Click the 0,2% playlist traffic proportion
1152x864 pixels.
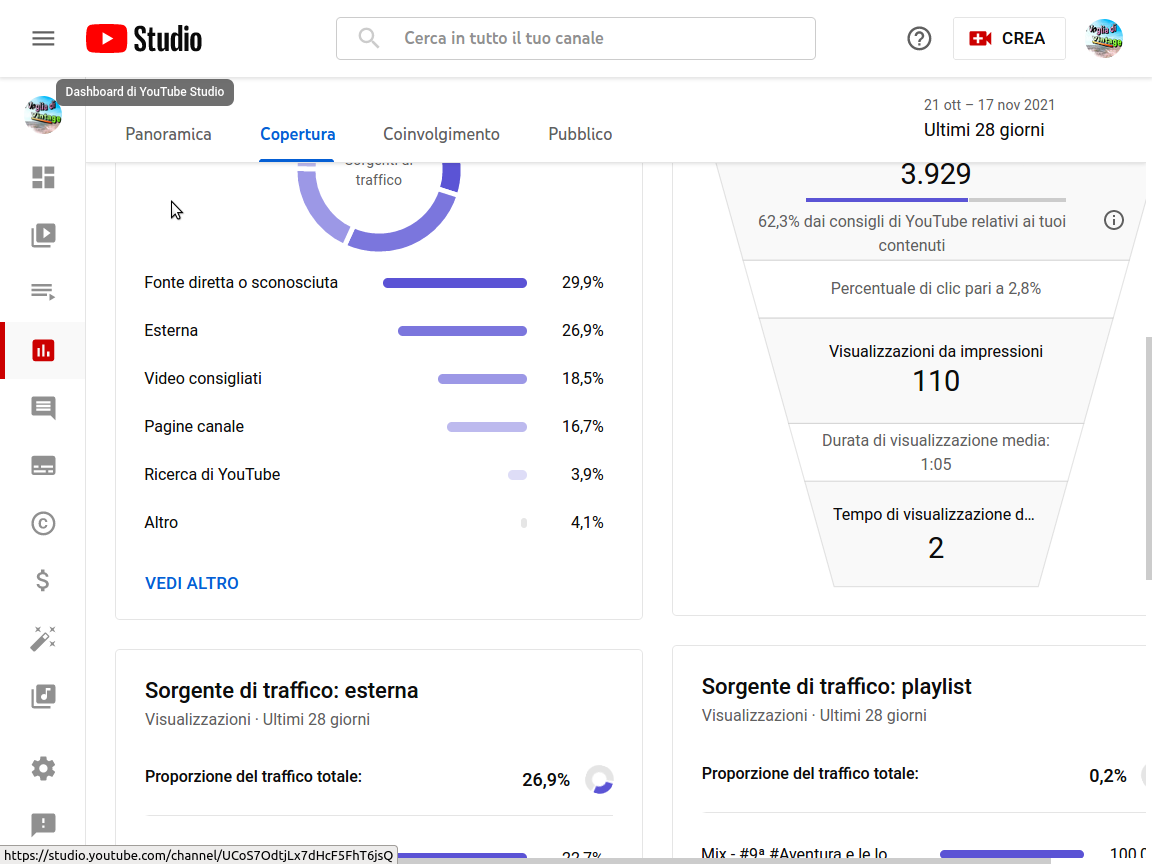pyautogui.click(x=1107, y=776)
